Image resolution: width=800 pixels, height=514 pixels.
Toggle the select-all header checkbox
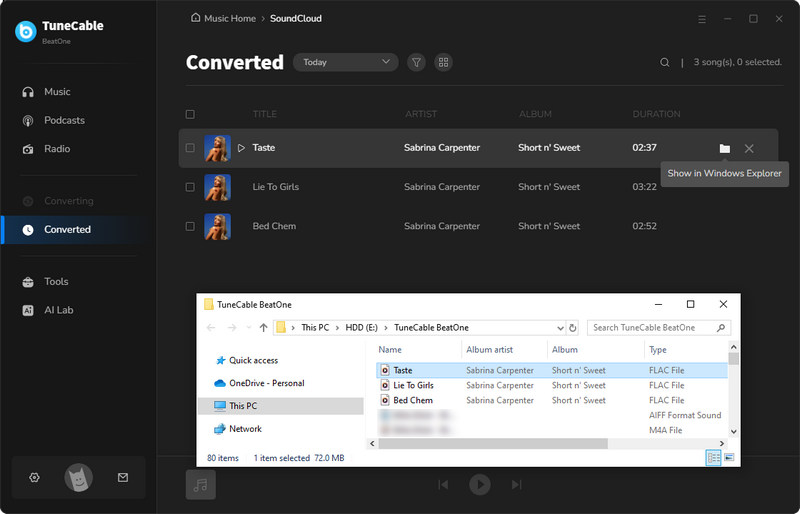[x=190, y=114]
